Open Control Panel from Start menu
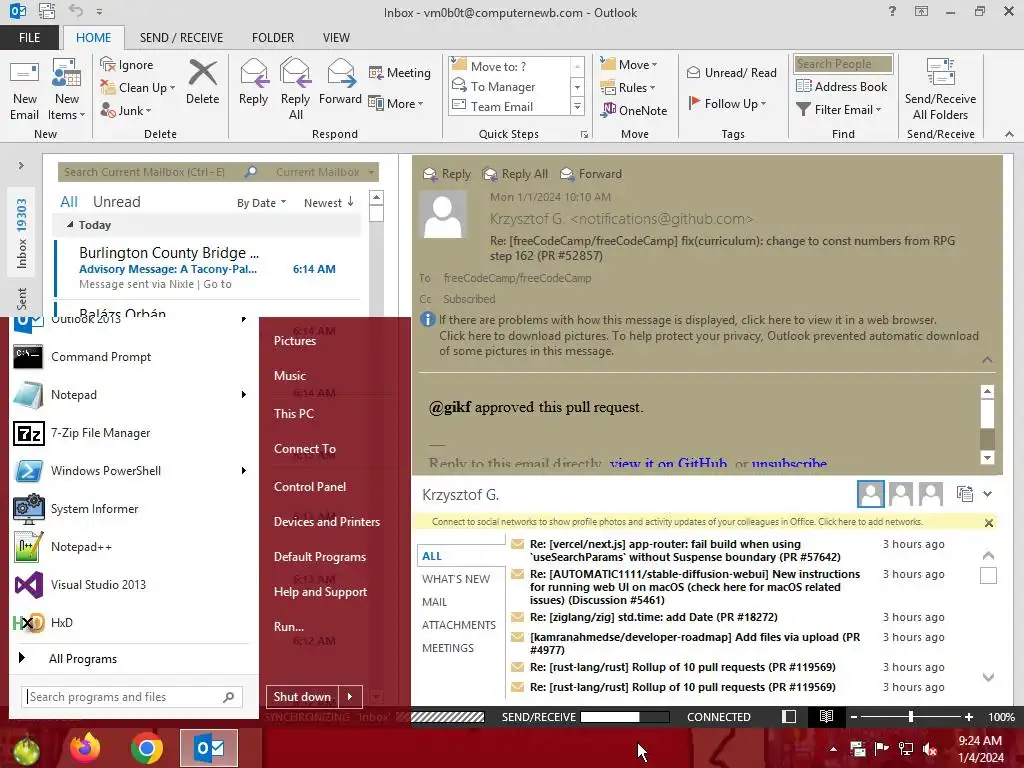1024x768 pixels. tap(310, 487)
